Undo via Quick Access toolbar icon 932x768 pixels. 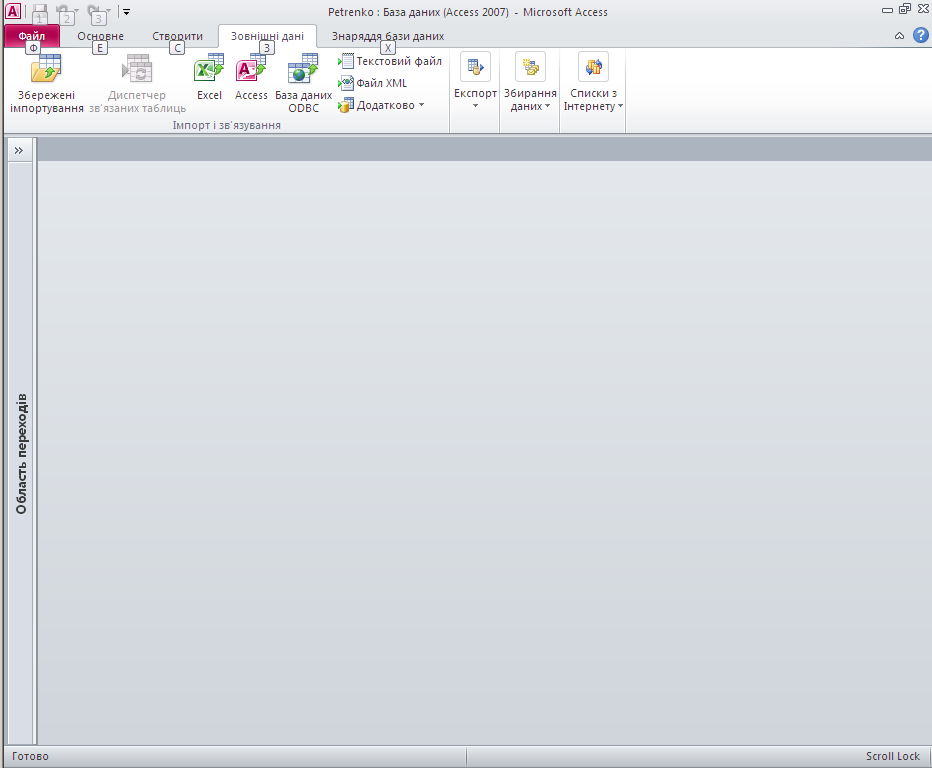(63, 11)
